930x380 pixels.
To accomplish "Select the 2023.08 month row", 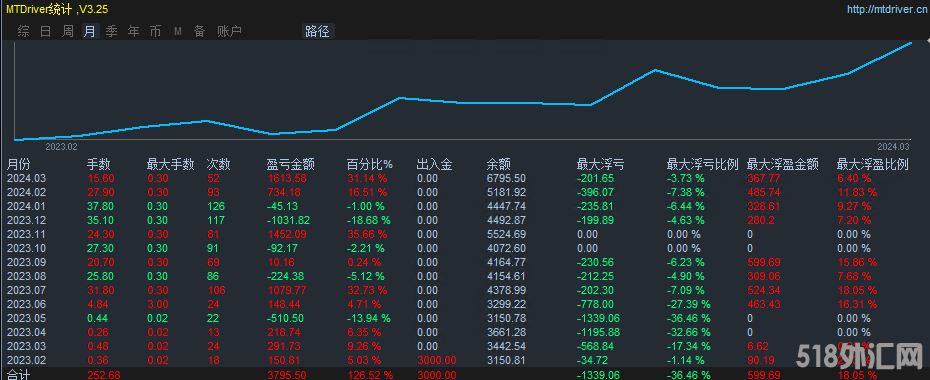I will 465,276.
